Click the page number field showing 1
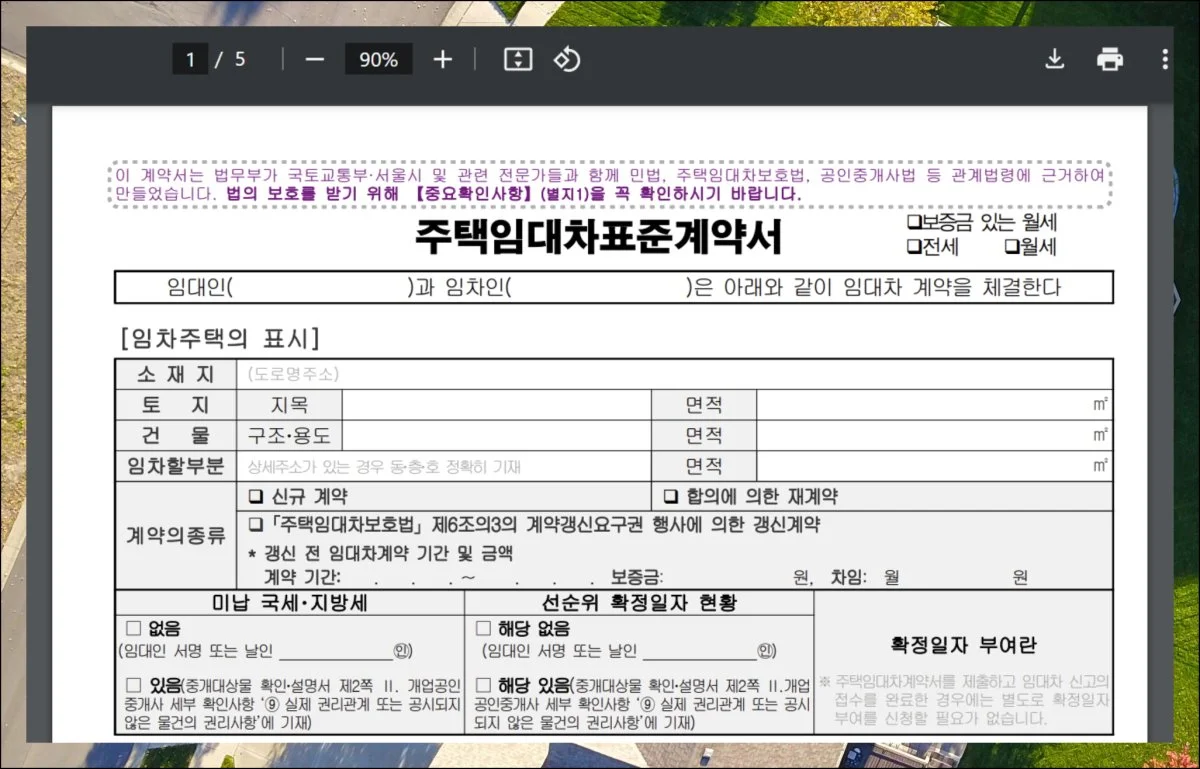Image resolution: width=1200 pixels, height=769 pixels. (190, 60)
